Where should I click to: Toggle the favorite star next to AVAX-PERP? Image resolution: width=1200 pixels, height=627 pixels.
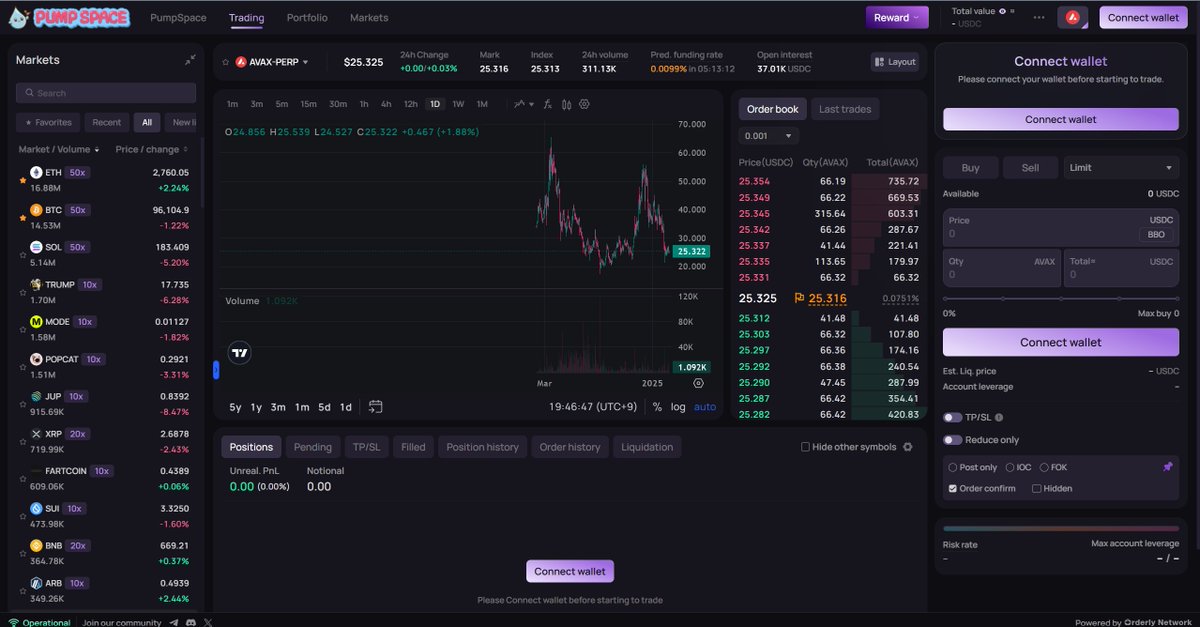point(226,62)
